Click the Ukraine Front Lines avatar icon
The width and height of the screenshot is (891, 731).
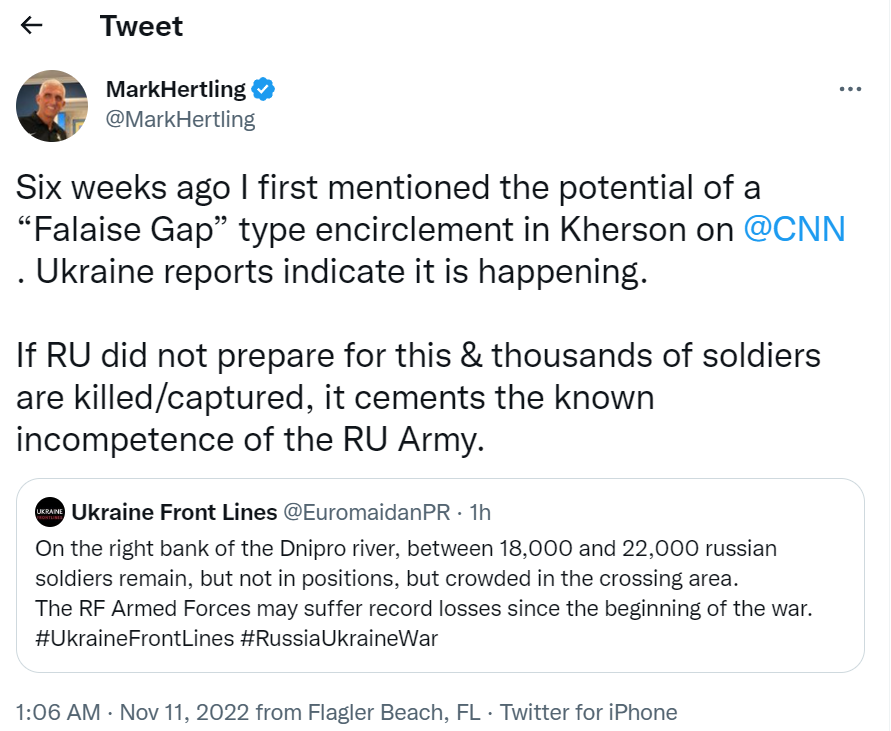[49, 512]
